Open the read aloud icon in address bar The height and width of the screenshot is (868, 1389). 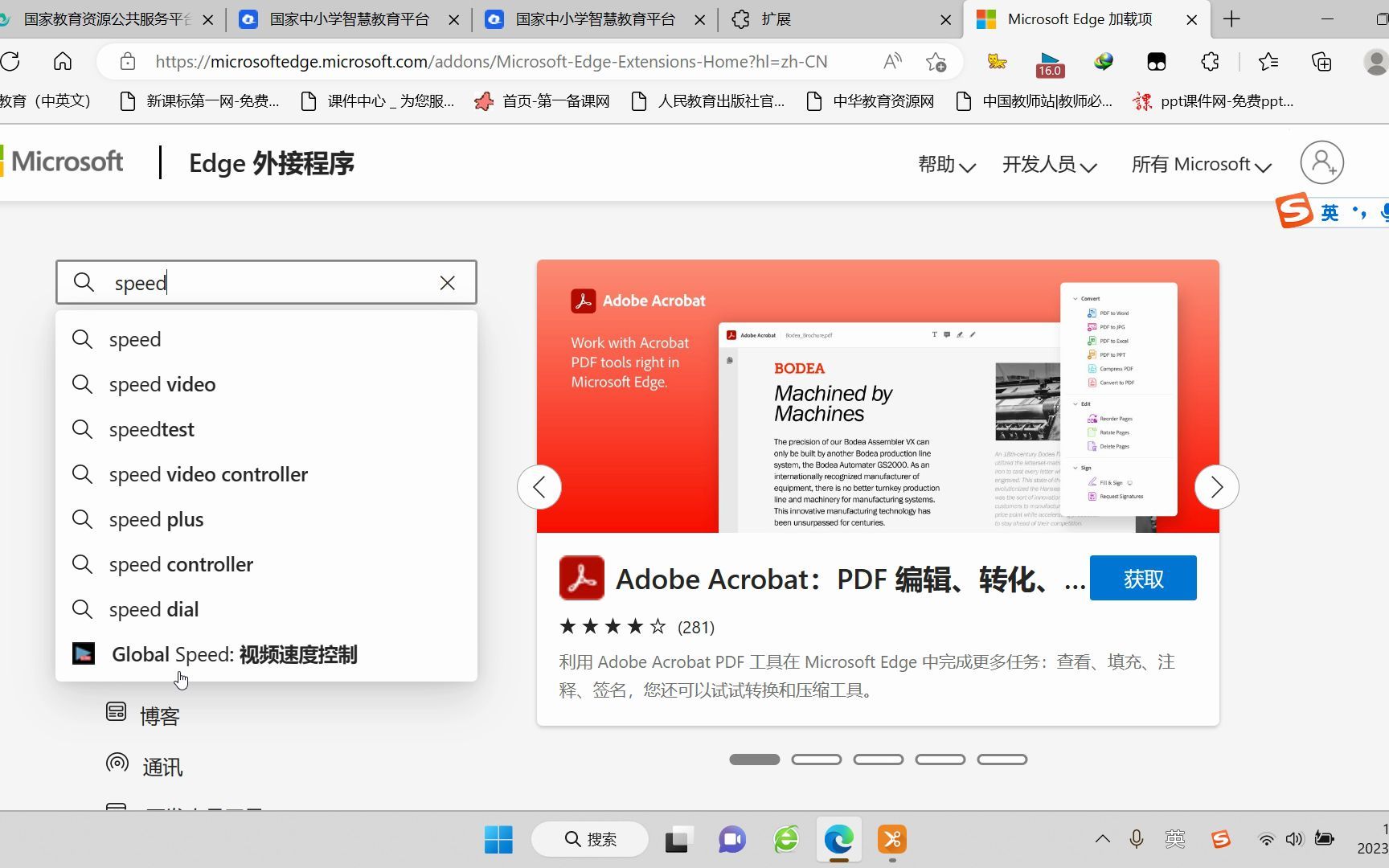coord(892,61)
